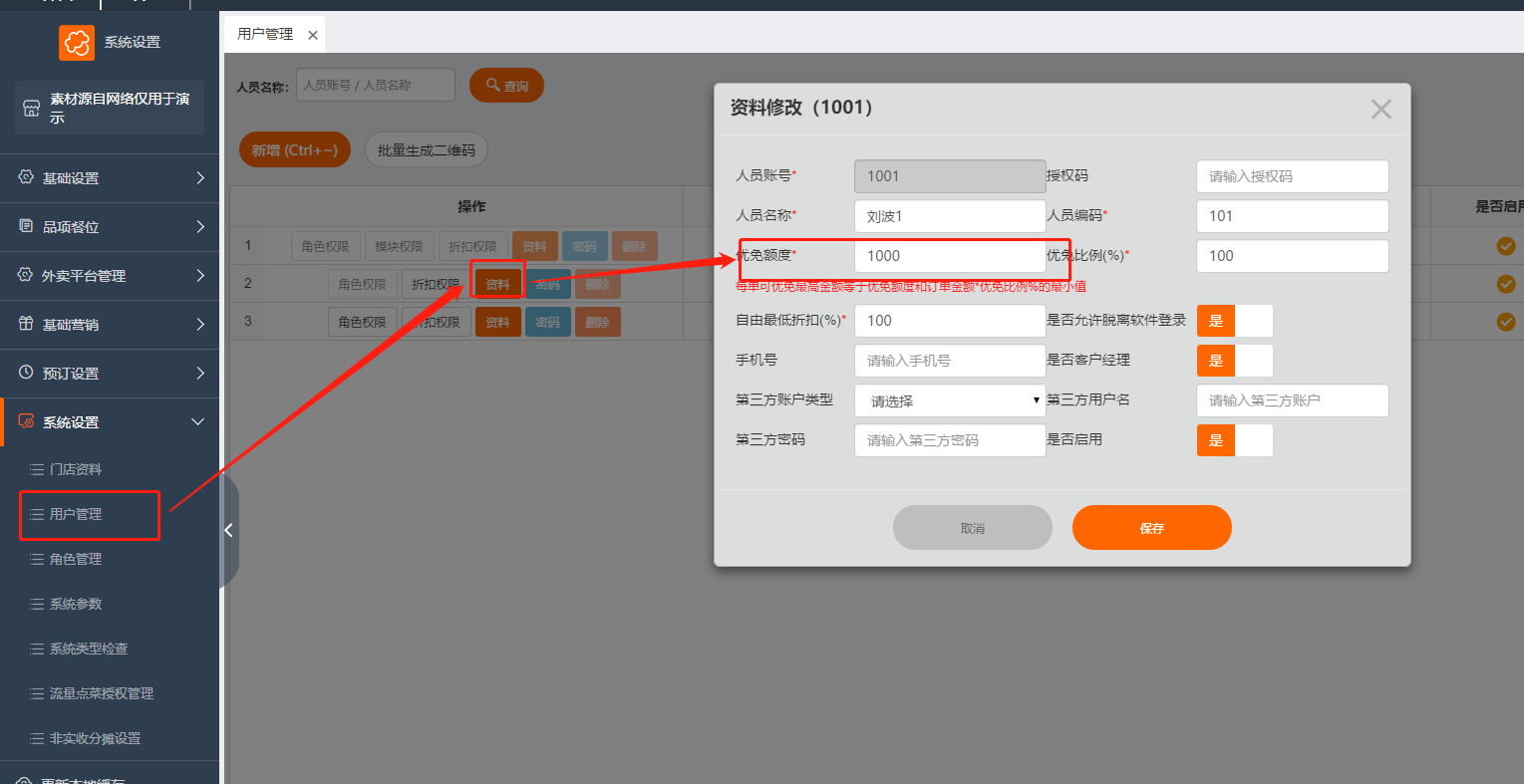Toggle the 是否启用 switch
Image resolution: width=1524 pixels, height=784 pixels.
coord(1234,440)
